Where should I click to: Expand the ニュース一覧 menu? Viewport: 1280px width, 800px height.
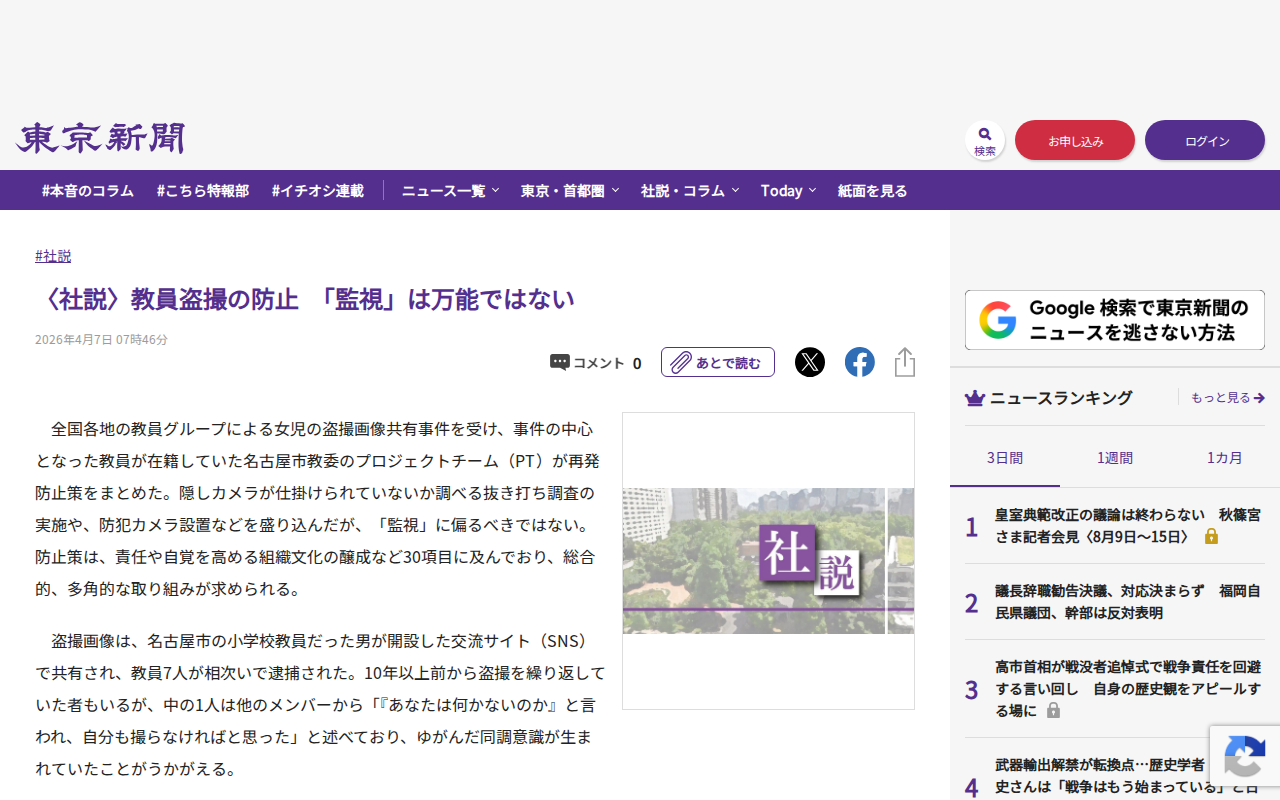click(x=450, y=190)
